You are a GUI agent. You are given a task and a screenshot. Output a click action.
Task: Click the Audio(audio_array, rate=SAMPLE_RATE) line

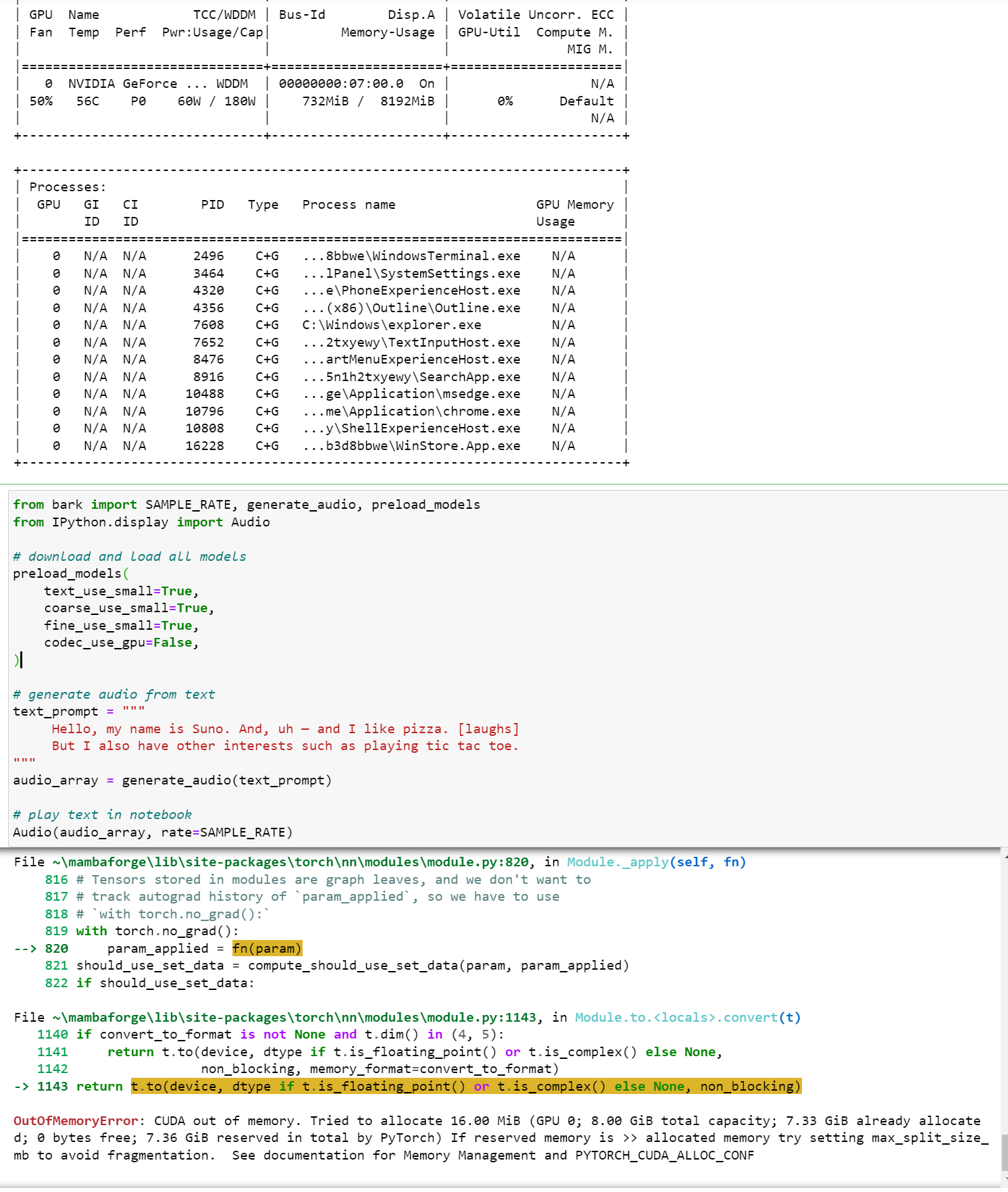point(153,833)
